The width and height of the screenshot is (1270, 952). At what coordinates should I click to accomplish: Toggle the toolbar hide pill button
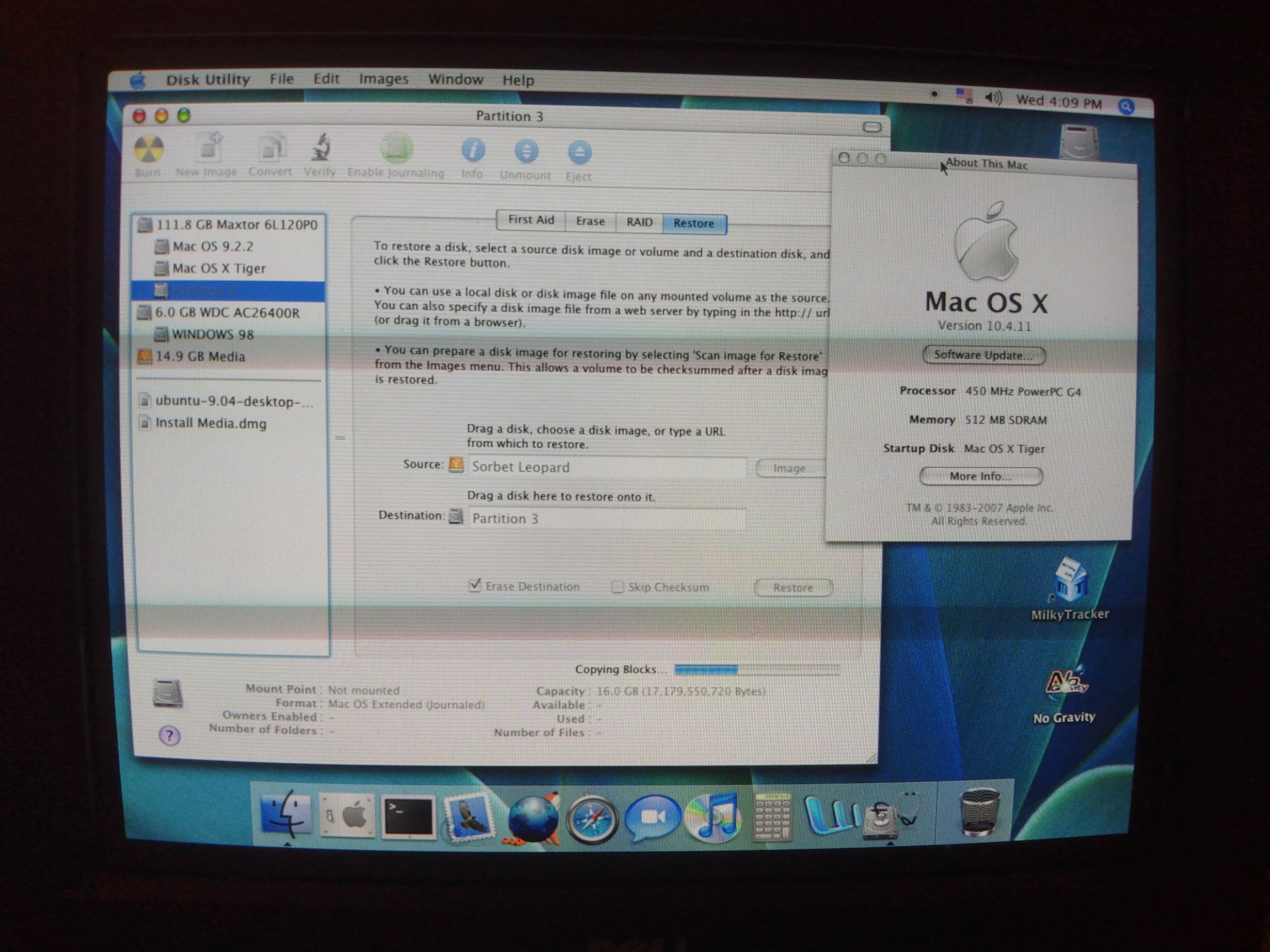872,128
